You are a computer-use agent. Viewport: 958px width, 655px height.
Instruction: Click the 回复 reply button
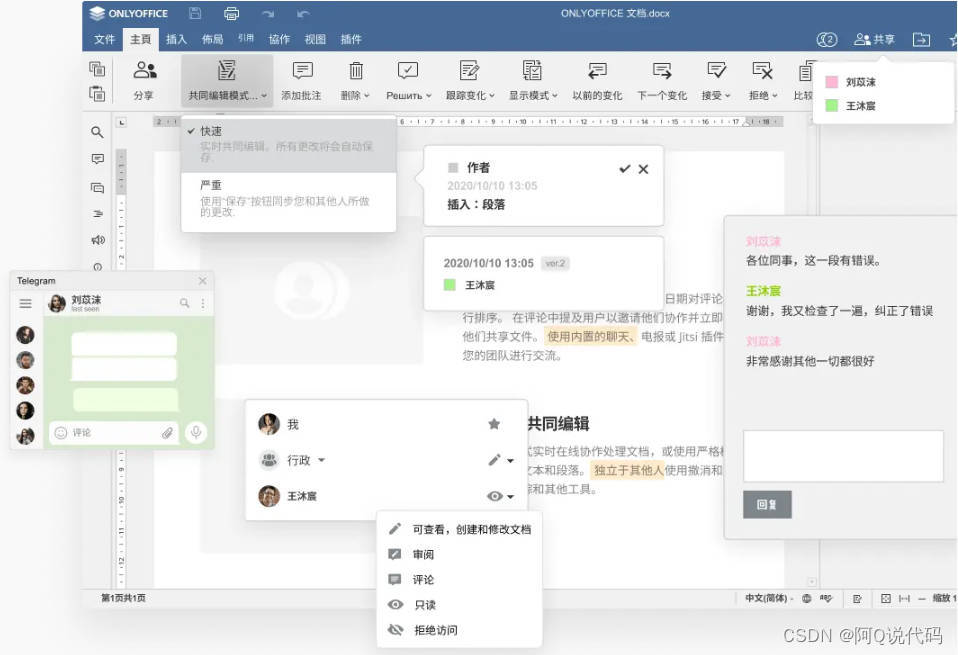point(767,505)
